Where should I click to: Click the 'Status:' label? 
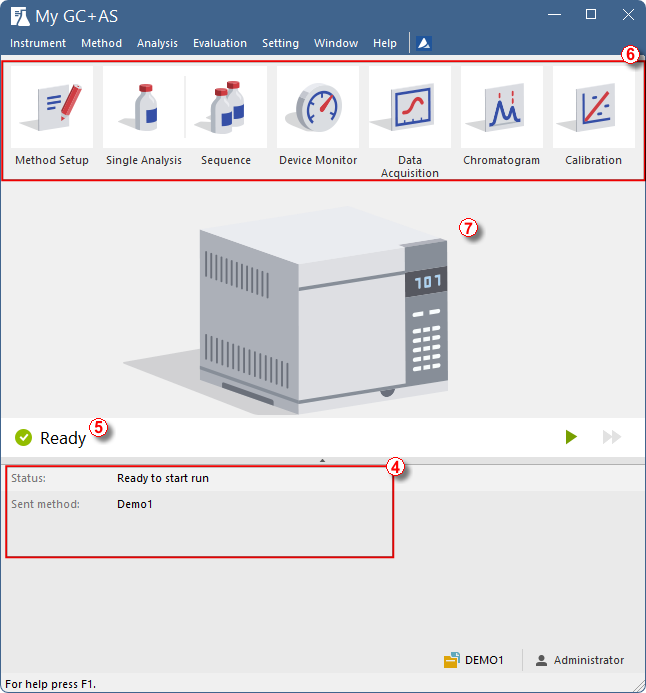pyautogui.click(x=28, y=478)
